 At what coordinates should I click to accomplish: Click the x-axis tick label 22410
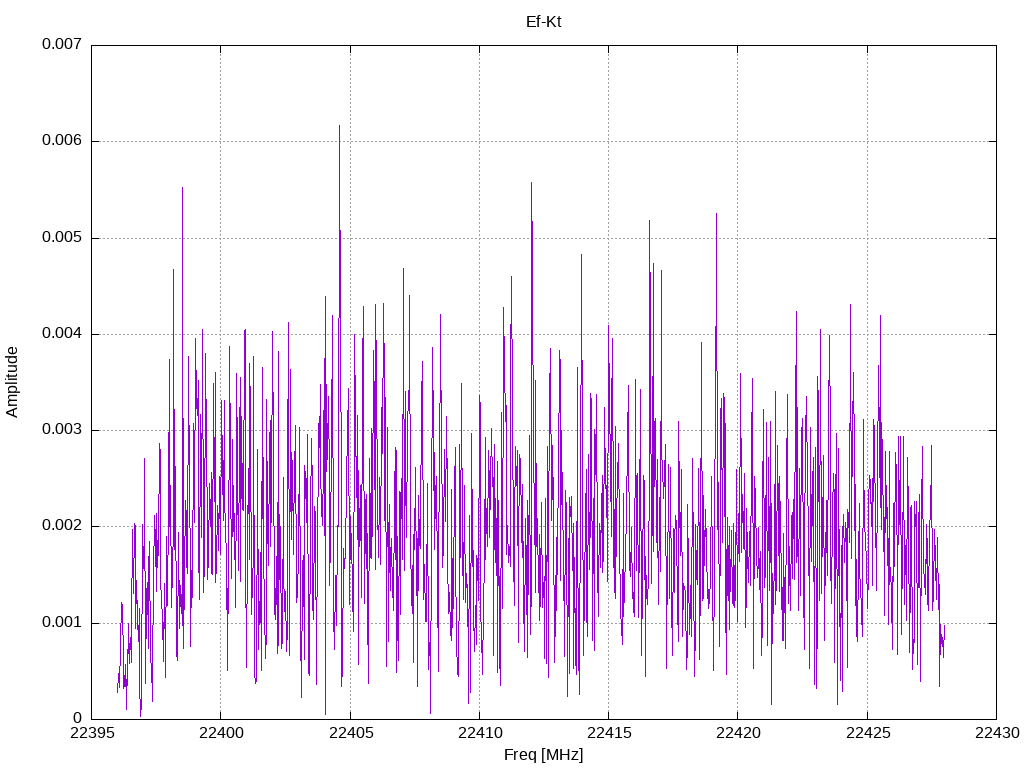(479, 733)
